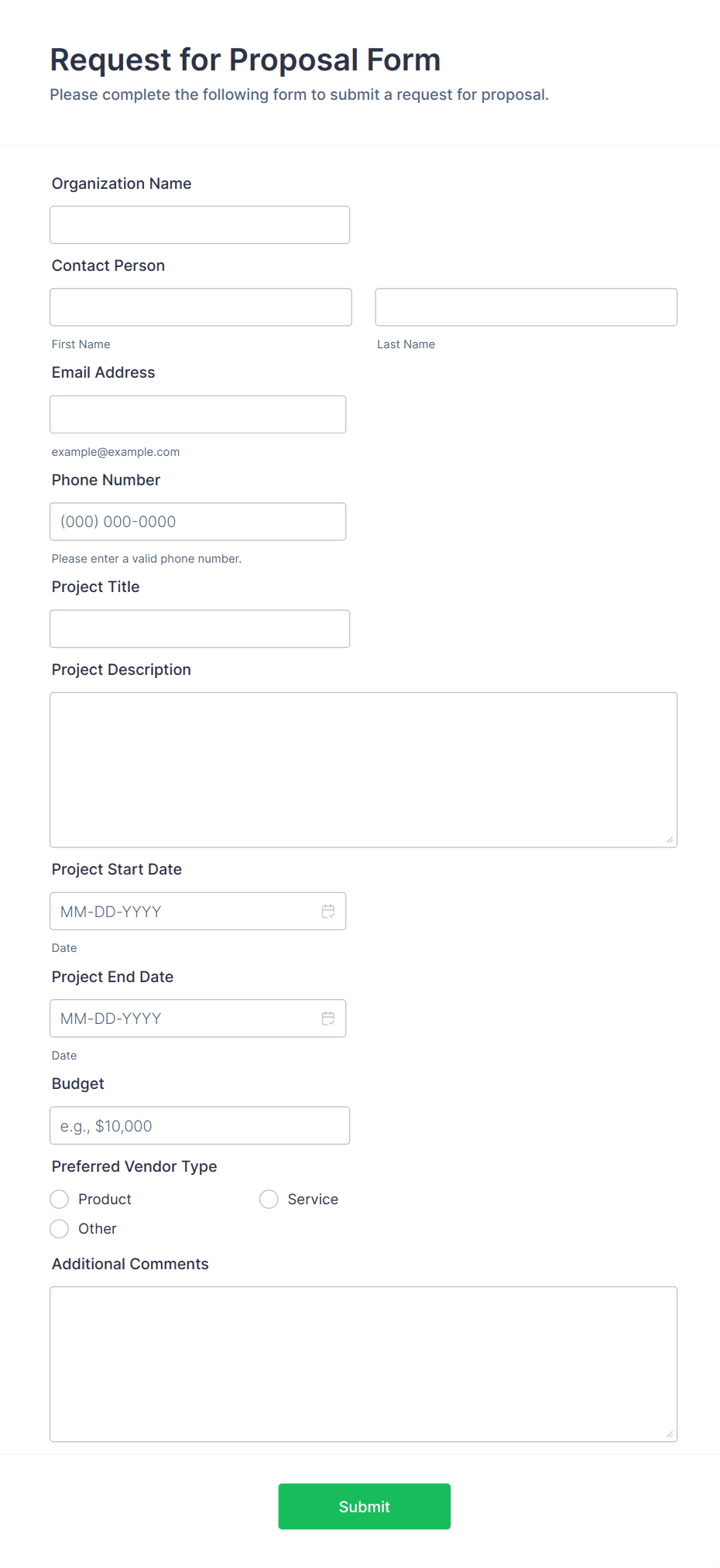
Task: Click the Request for Proposal Form heading
Action: (x=245, y=60)
